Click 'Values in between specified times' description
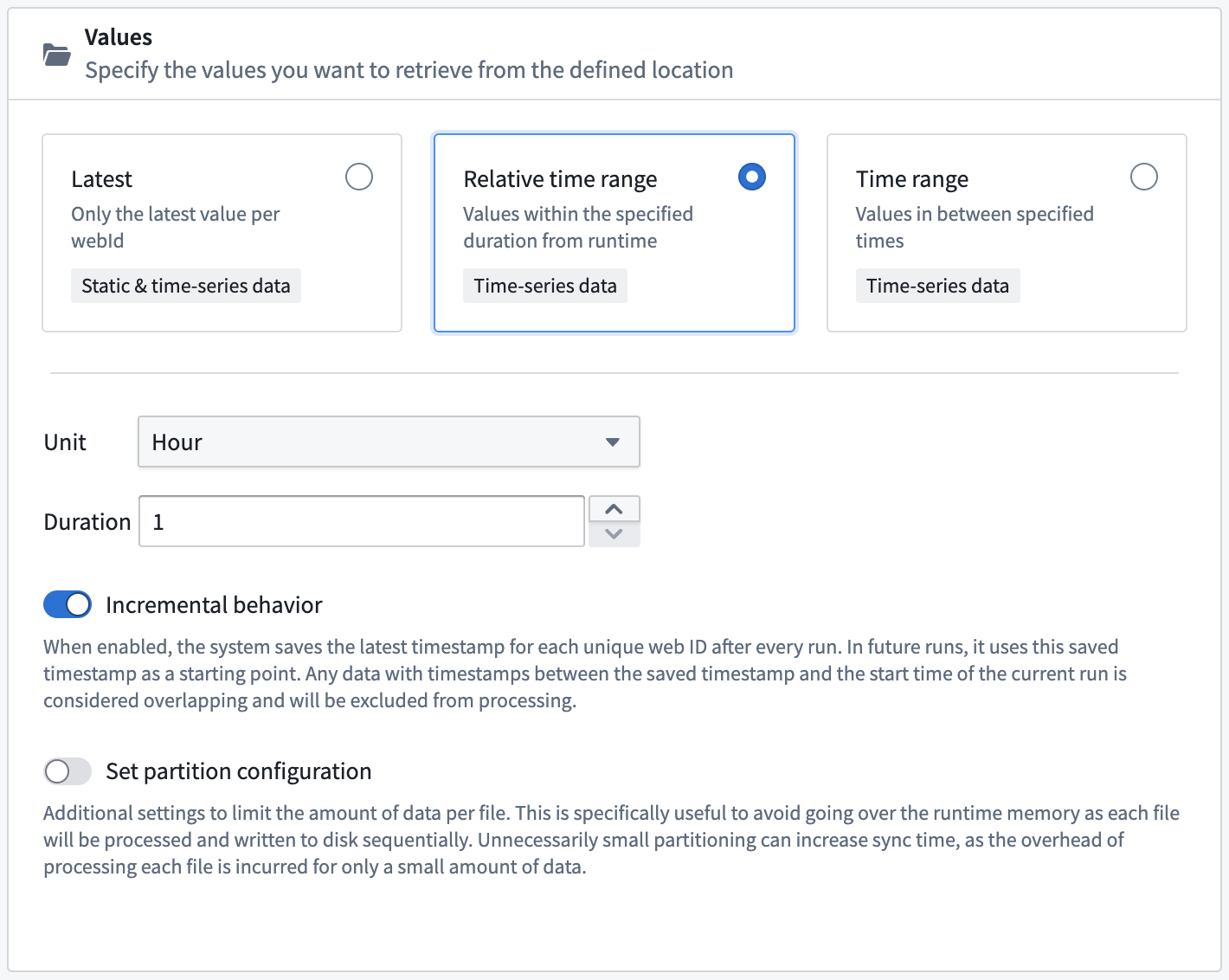1229x980 pixels. point(975,227)
